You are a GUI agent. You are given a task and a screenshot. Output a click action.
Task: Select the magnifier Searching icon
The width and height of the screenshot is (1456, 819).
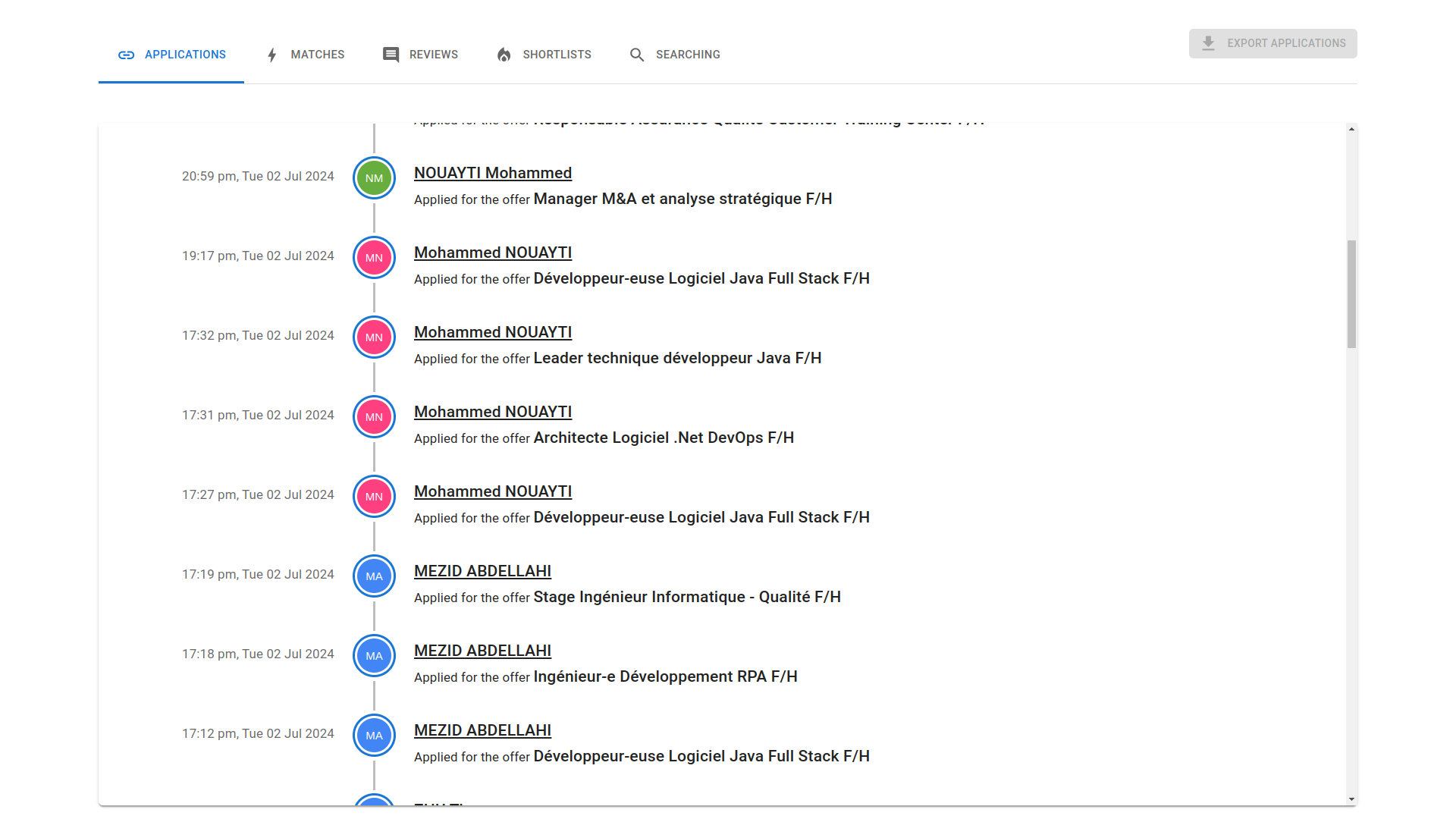click(x=638, y=55)
